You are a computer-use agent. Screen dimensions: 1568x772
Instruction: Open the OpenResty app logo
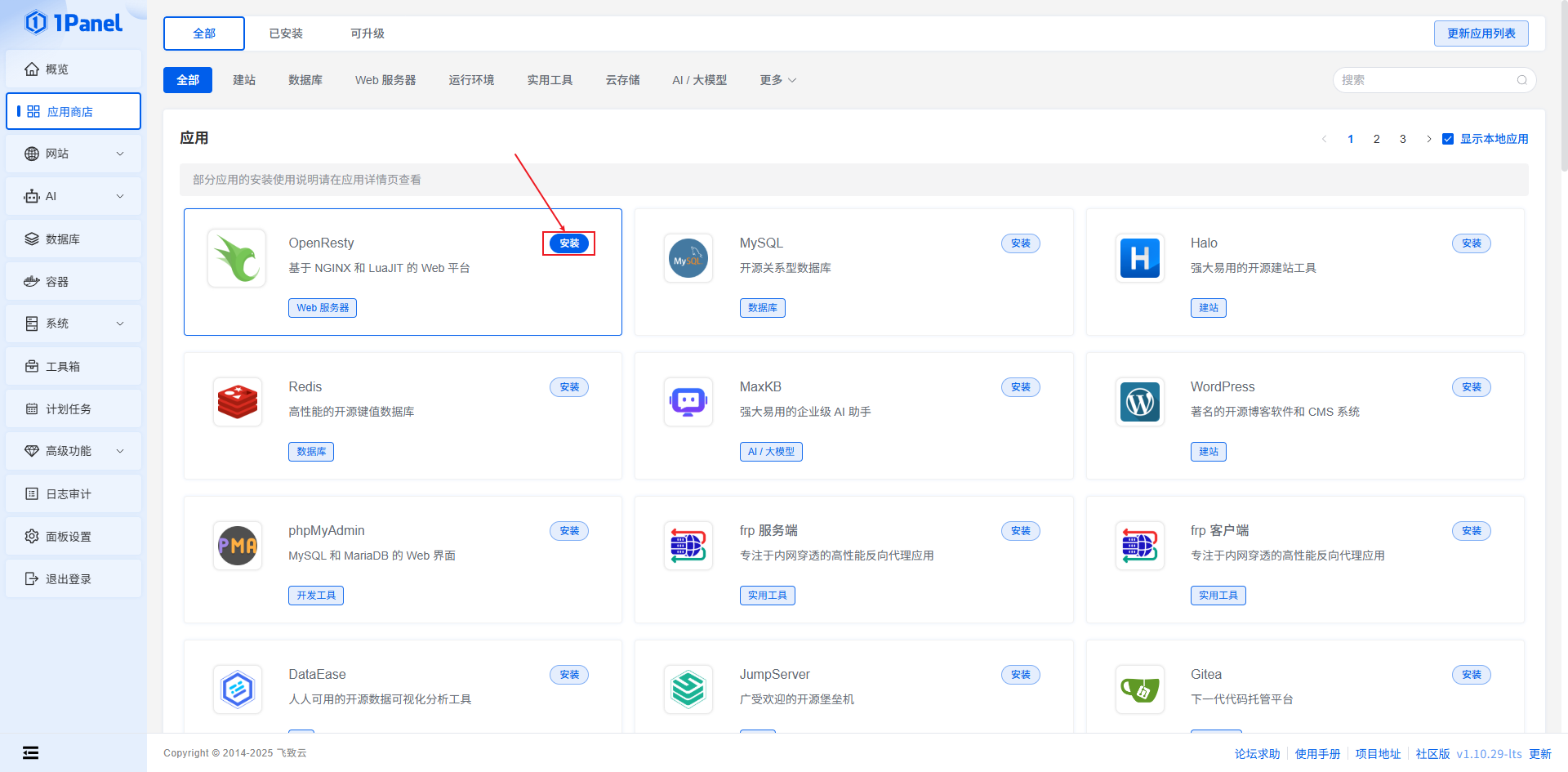[x=237, y=258]
